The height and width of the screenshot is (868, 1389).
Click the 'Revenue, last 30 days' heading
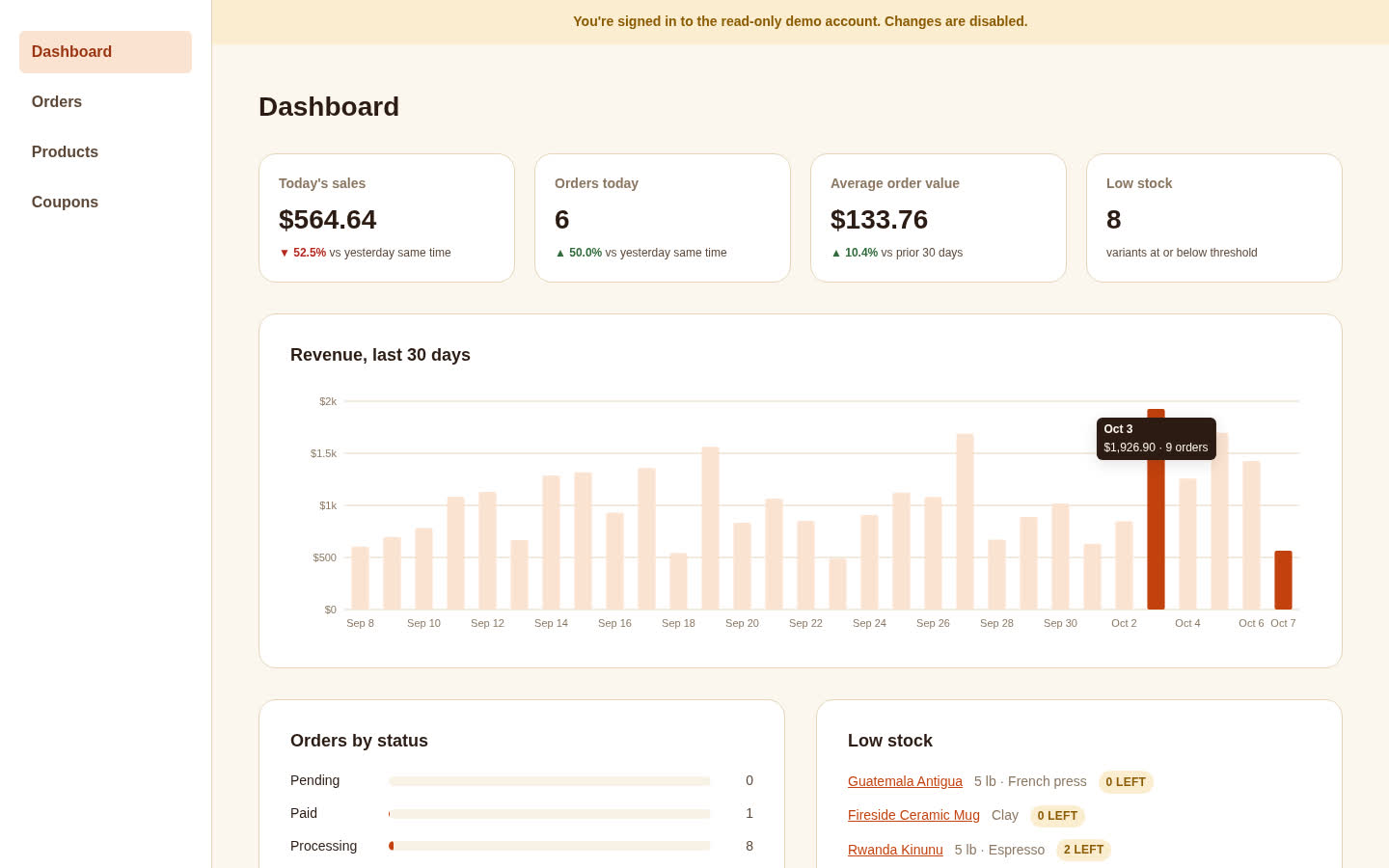[x=380, y=355]
